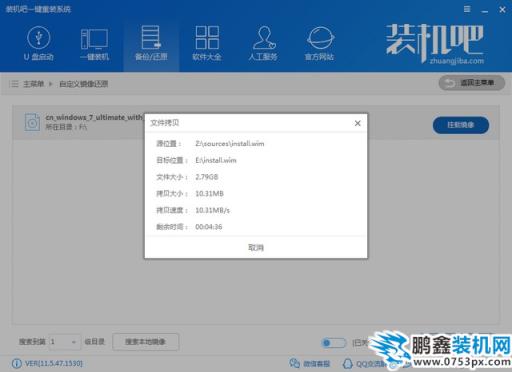512x372 pixels.
Task: Select the 一键装机 one-click install icon
Action: pos(94,44)
